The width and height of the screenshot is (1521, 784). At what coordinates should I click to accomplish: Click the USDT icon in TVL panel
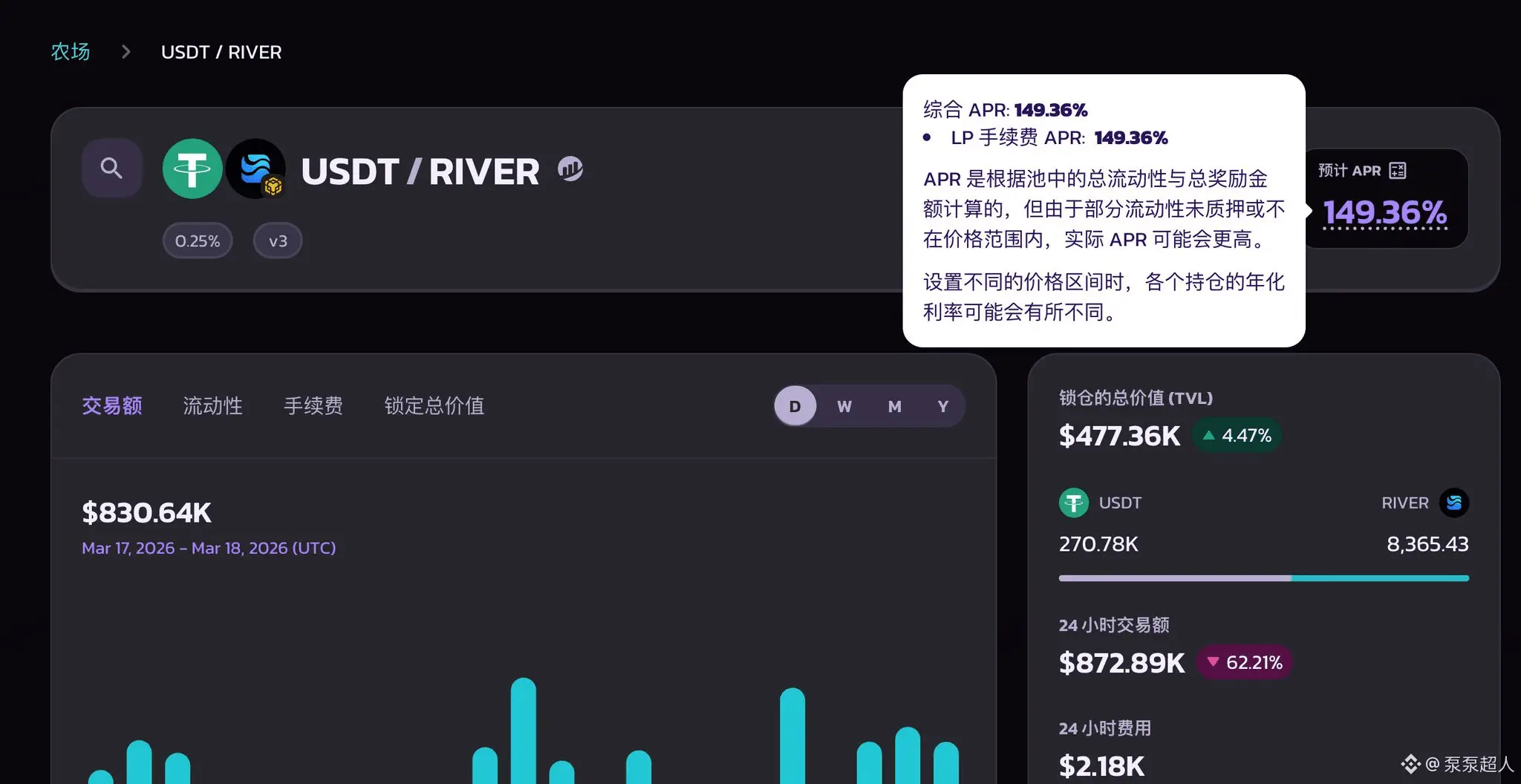coord(1073,503)
